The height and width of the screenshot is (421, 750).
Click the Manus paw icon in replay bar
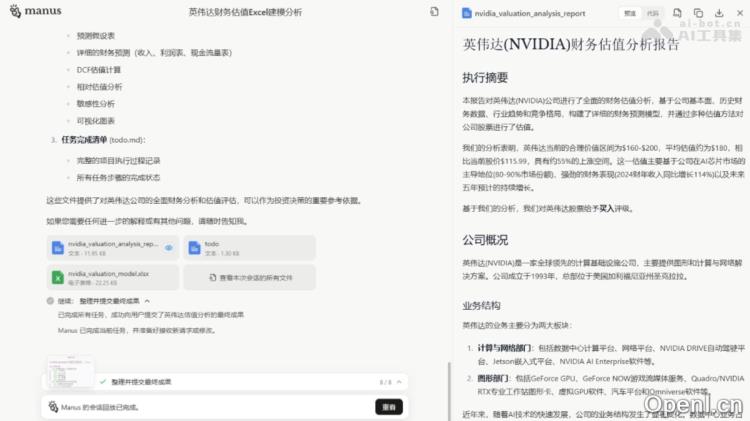52,407
